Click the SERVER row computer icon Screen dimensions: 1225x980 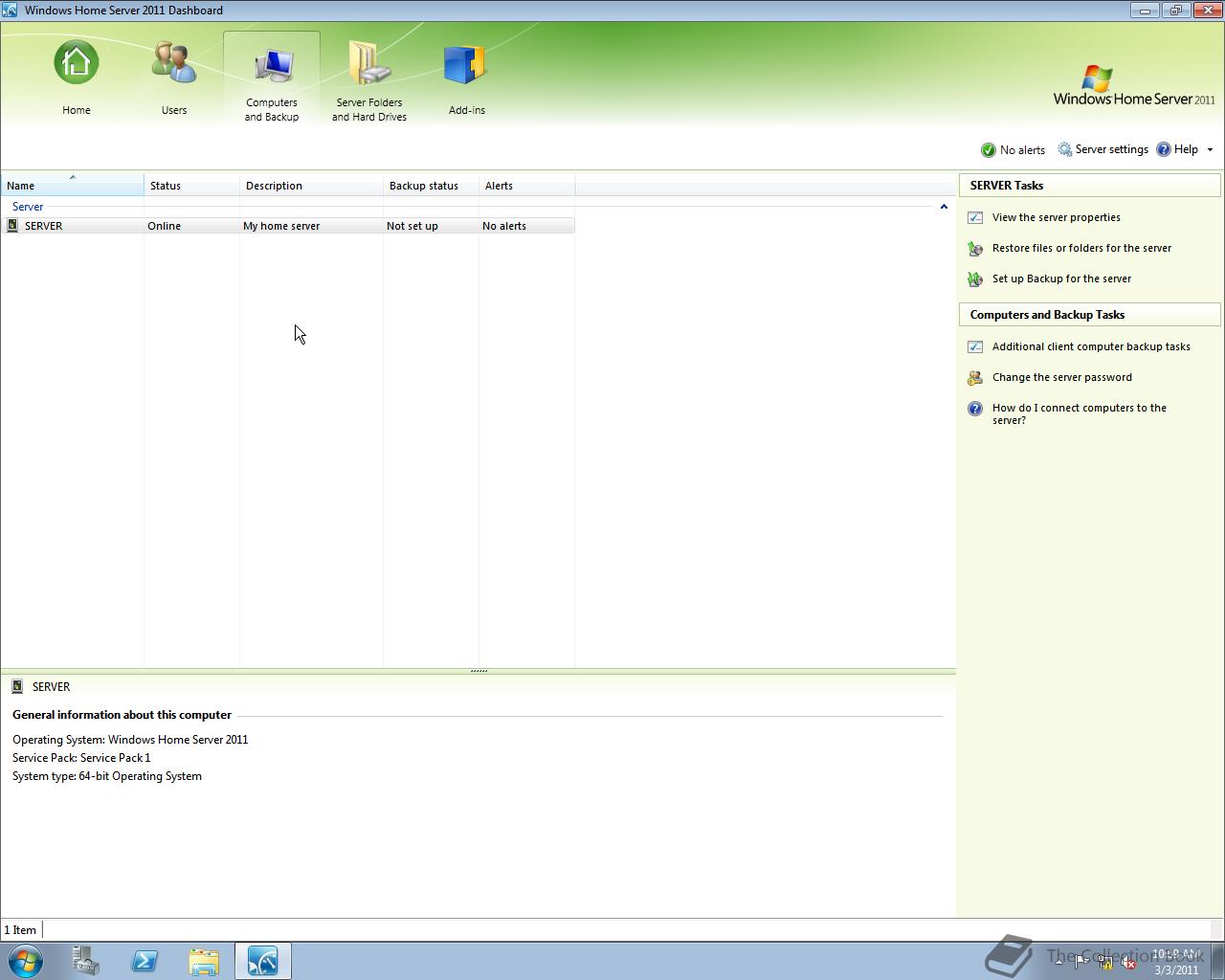click(x=12, y=226)
